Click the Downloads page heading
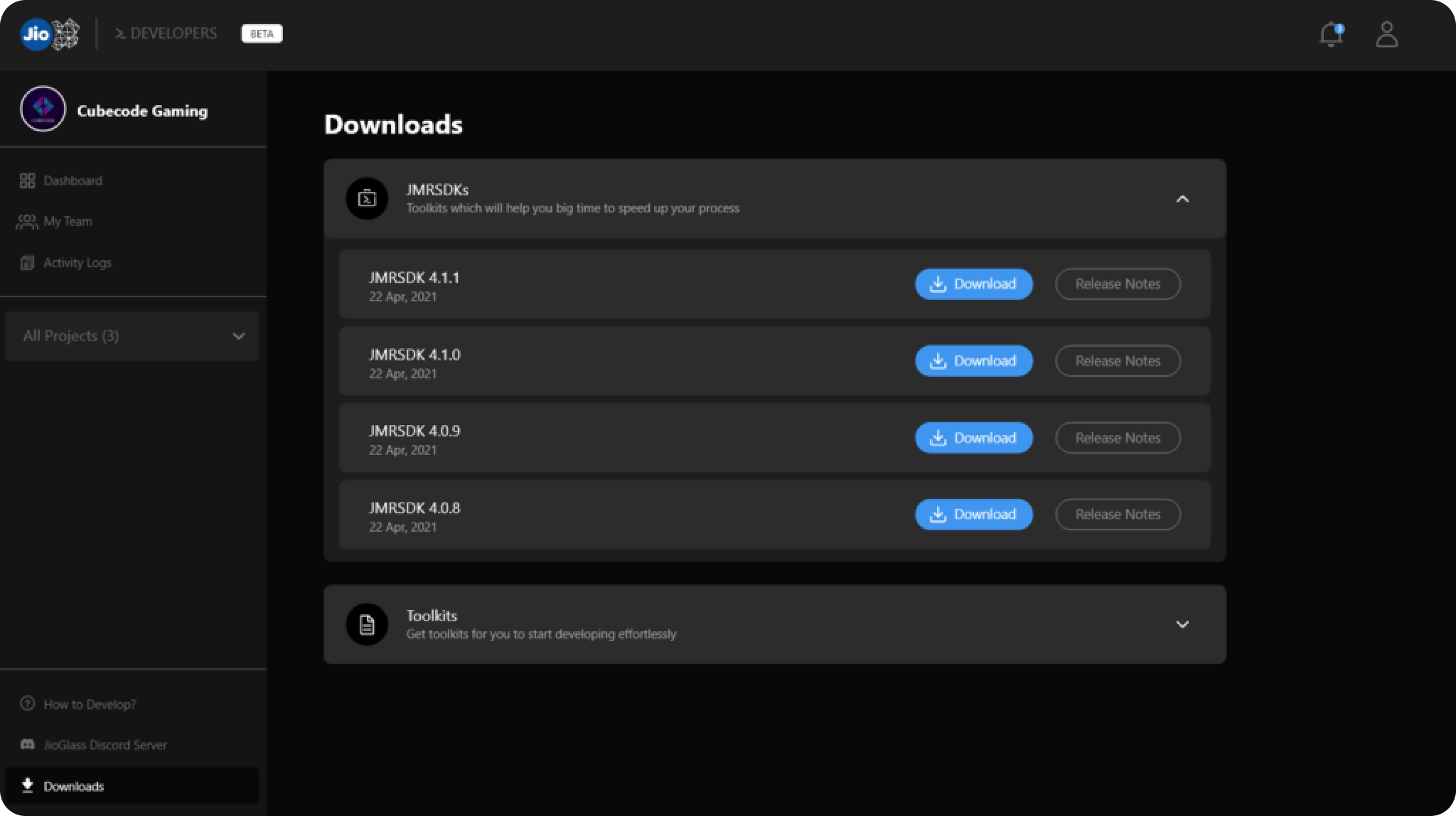 pyautogui.click(x=393, y=124)
